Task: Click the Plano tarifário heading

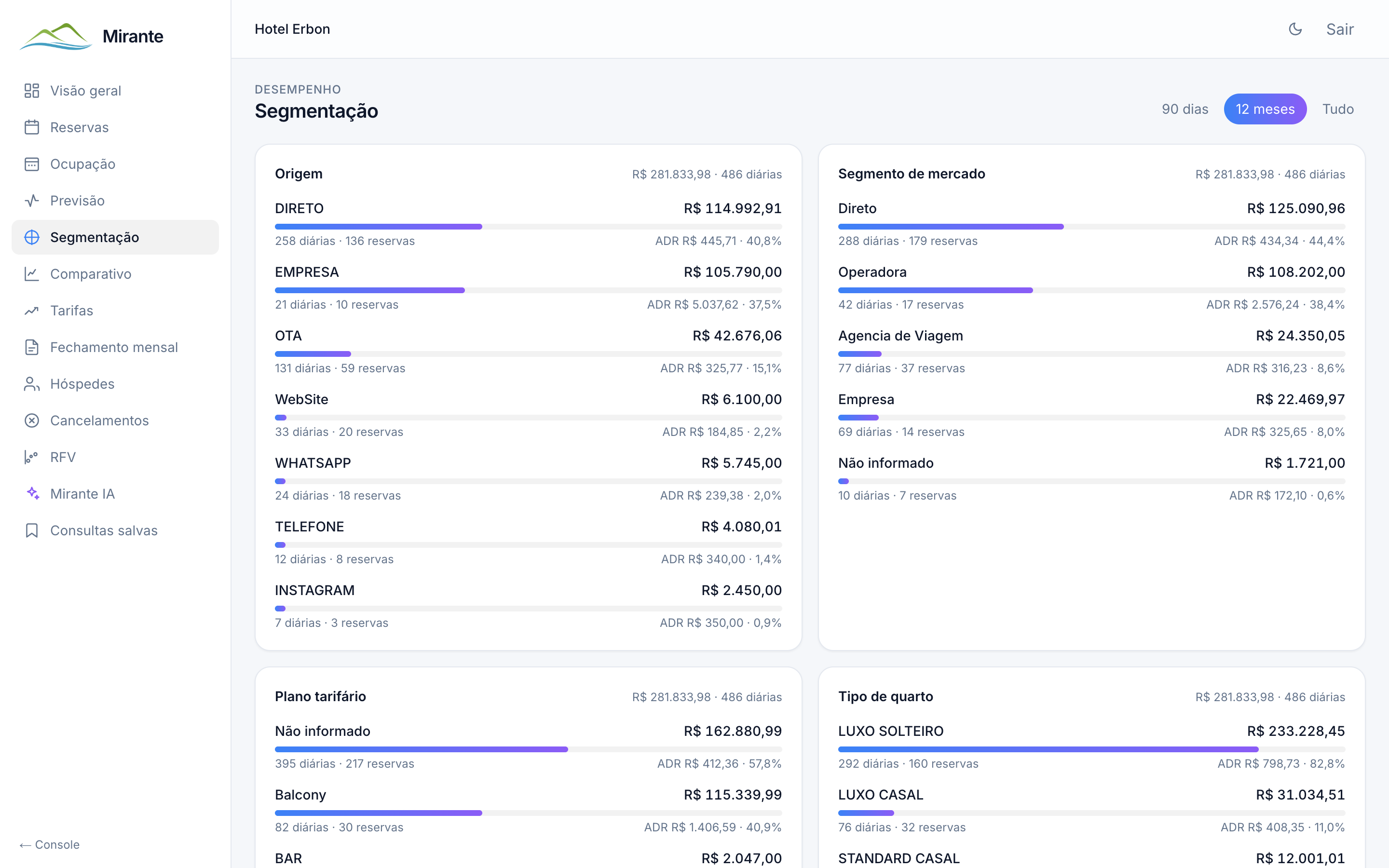Action: pyautogui.click(x=320, y=696)
